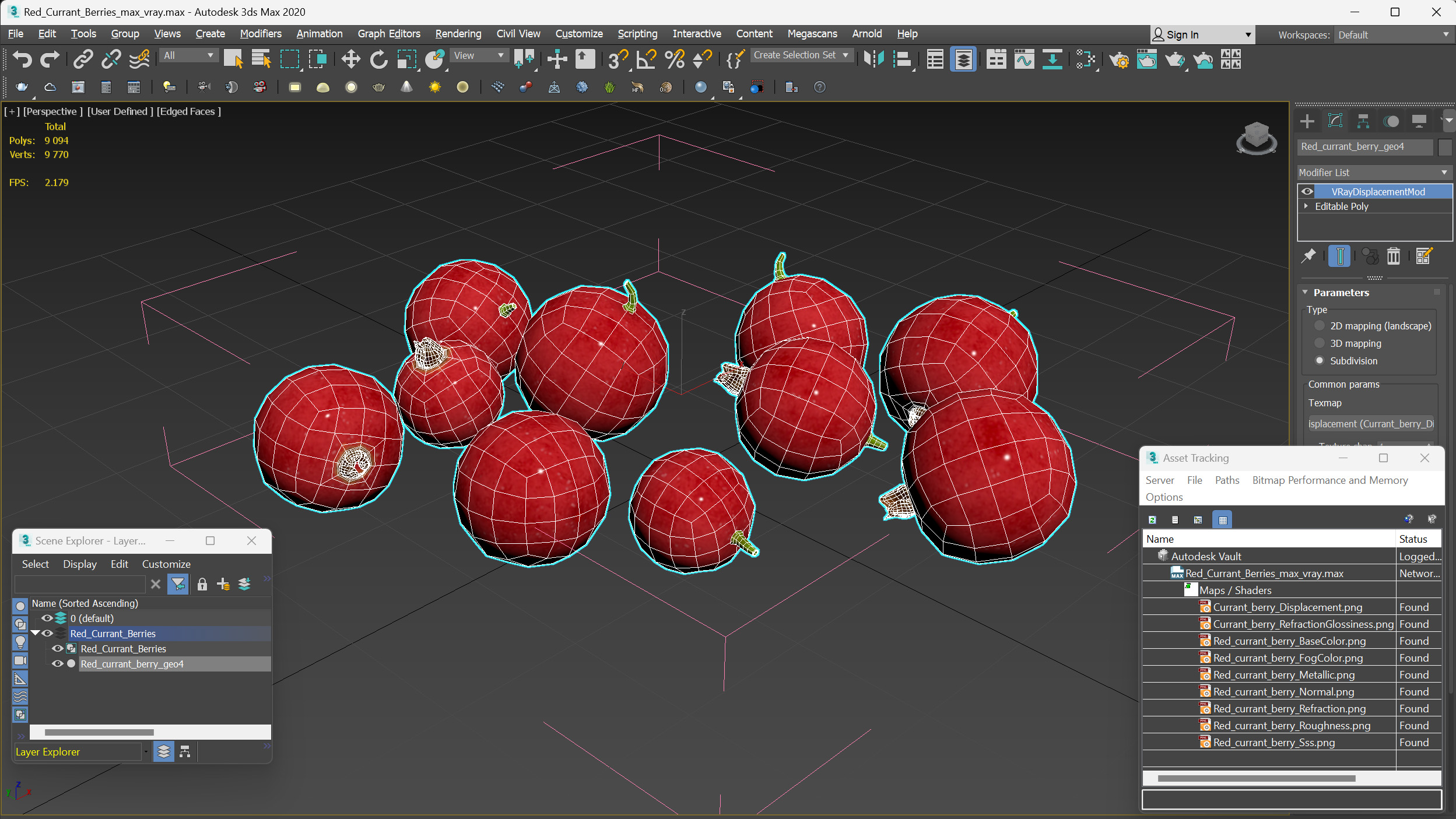The image size is (1456, 819).
Task: Toggle the Scene Explorer filter funnel button
Action: [178, 584]
